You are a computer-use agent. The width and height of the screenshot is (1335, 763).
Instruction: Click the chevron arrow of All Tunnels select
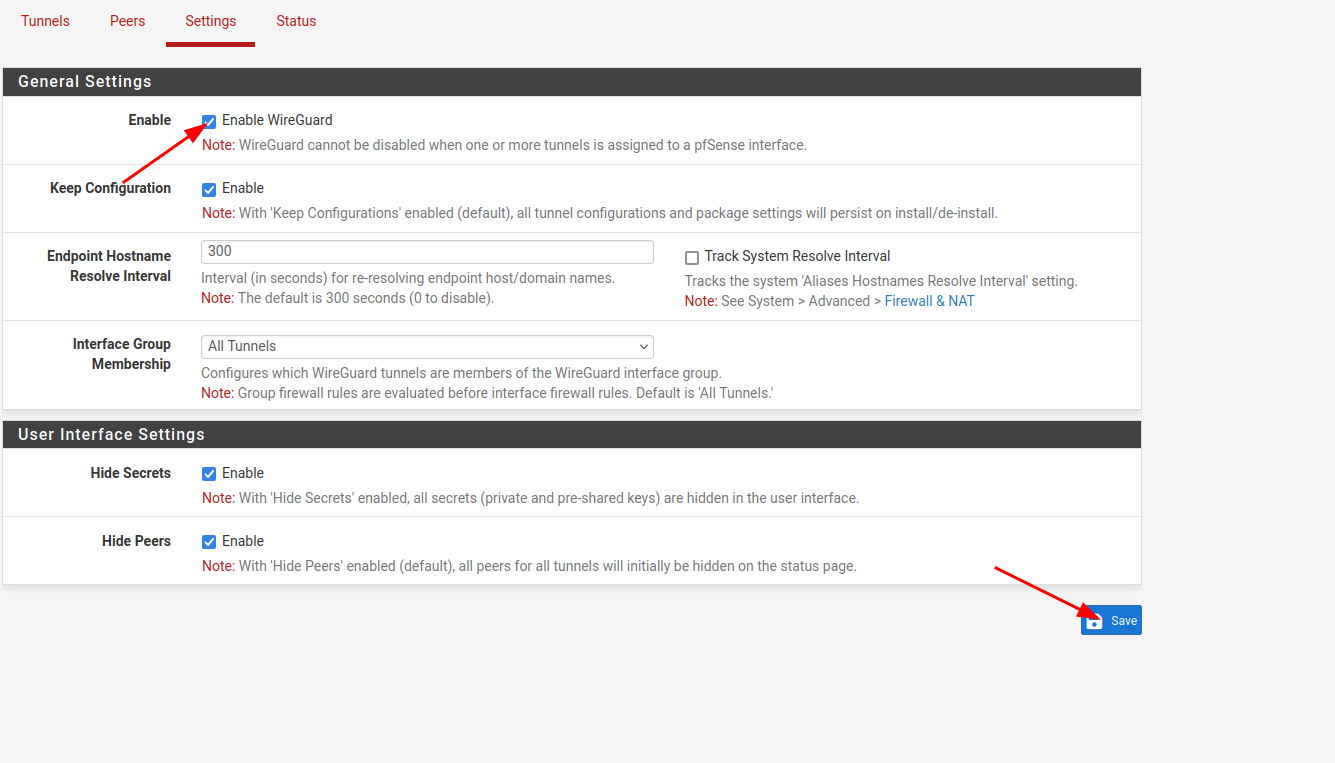pyautogui.click(x=643, y=347)
